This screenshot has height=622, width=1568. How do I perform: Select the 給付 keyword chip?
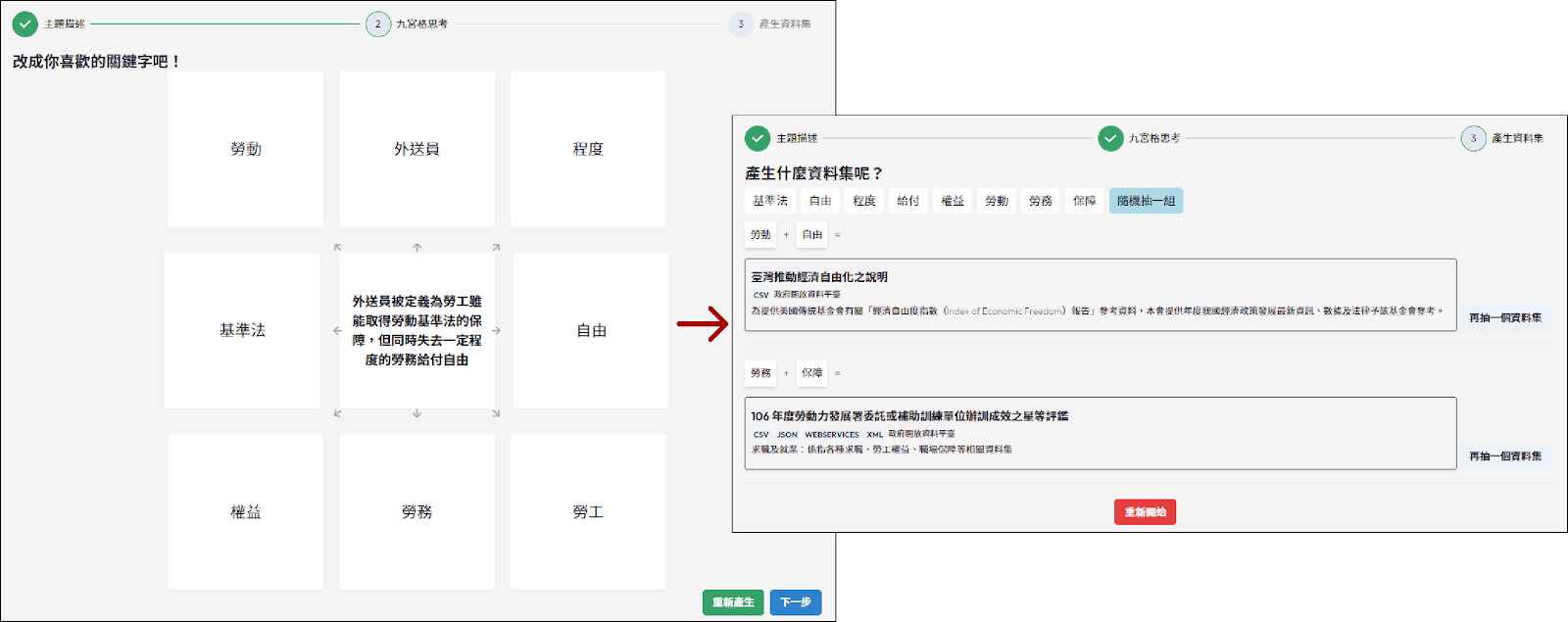(908, 201)
